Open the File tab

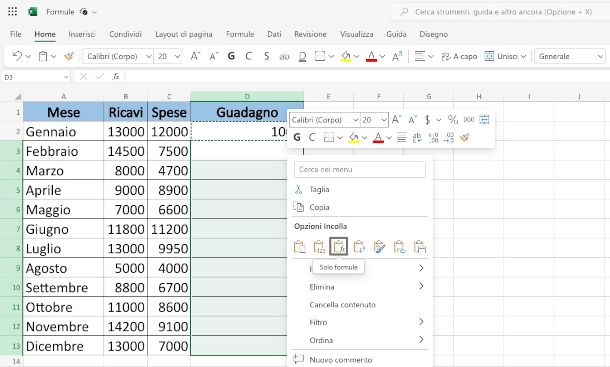click(16, 34)
